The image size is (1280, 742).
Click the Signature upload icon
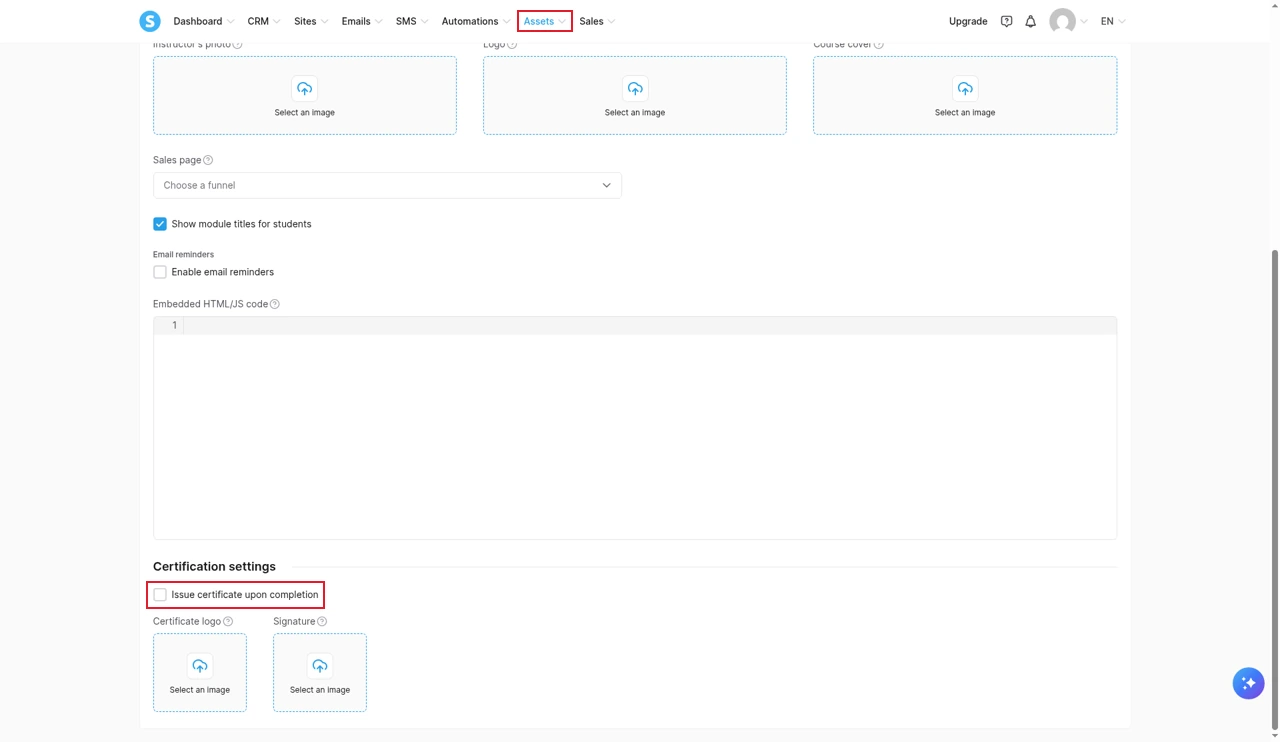click(320, 666)
